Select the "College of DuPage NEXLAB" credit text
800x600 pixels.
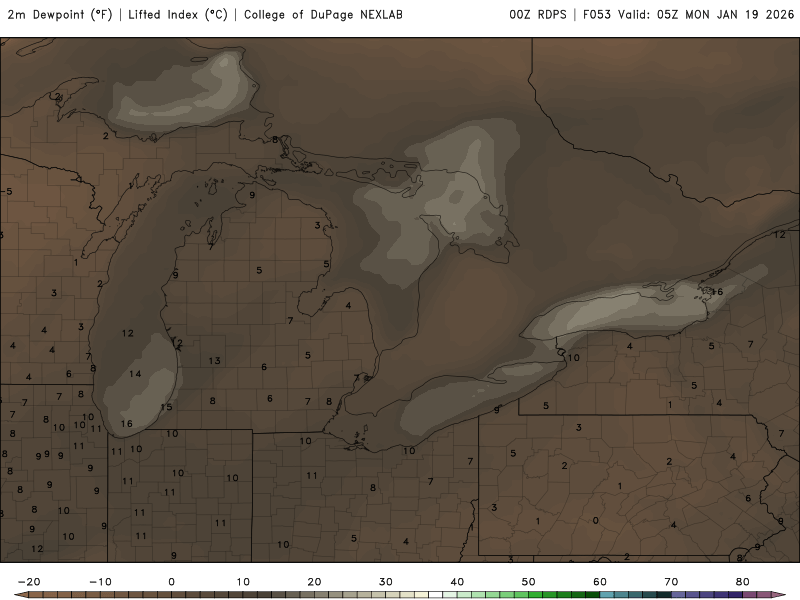click(x=323, y=15)
